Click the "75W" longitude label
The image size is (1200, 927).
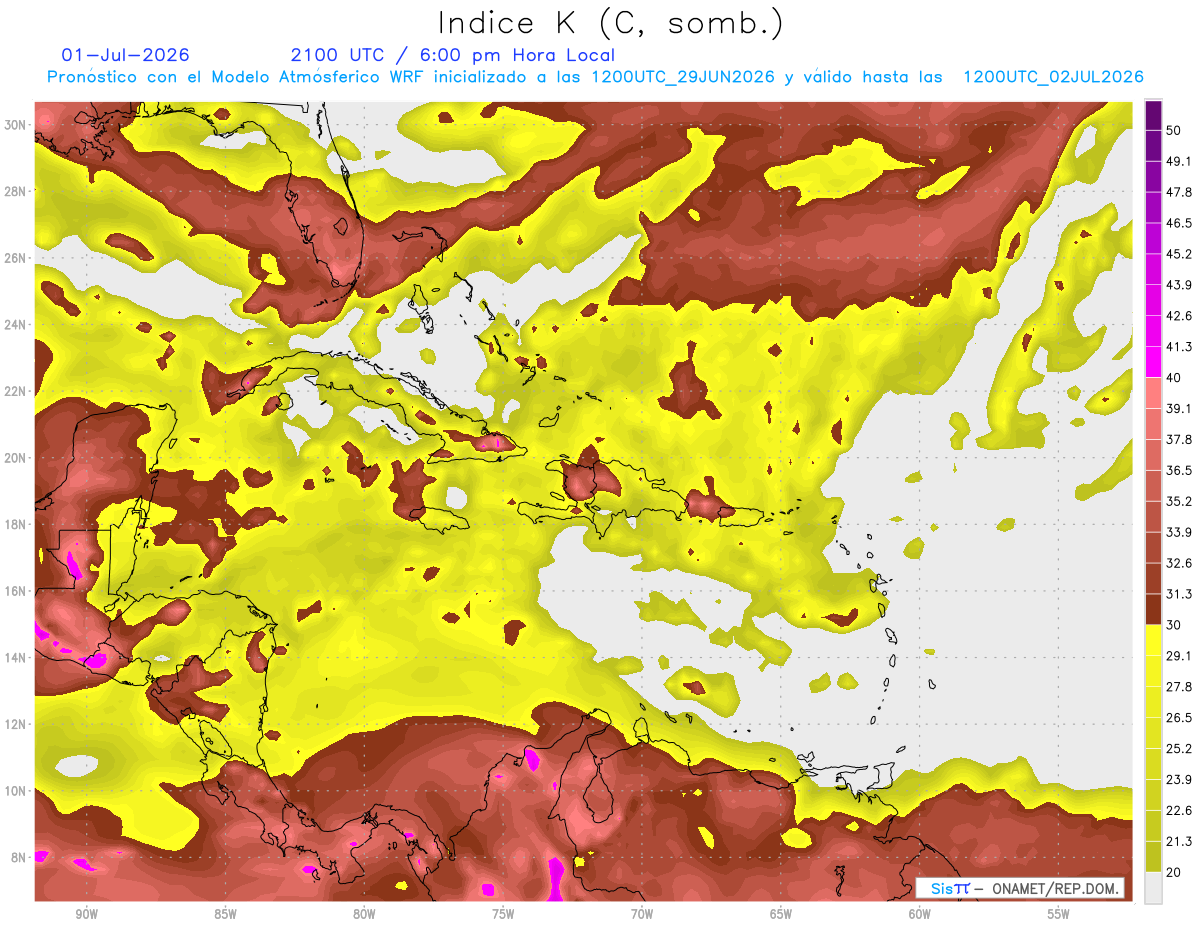coord(503,915)
